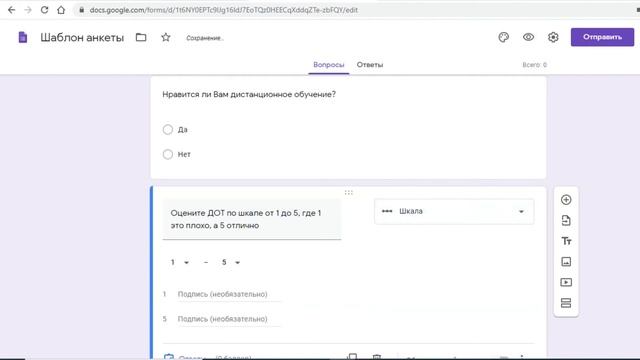Image resolution: width=640 pixels, height=360 pixels.
Task: Click the label field for value 1
Action: tap(229, 294)
